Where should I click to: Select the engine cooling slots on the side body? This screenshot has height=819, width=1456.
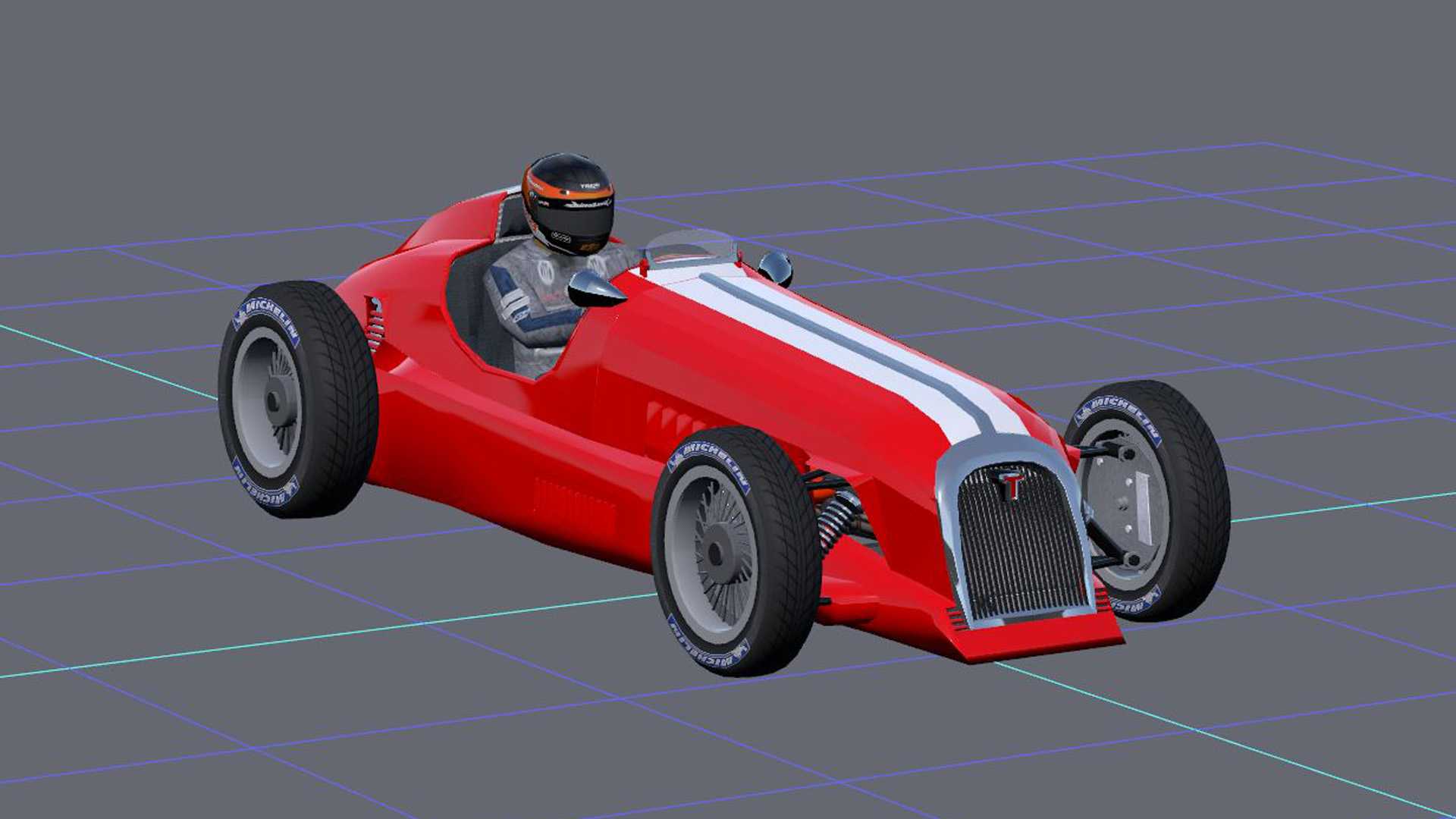671,418
